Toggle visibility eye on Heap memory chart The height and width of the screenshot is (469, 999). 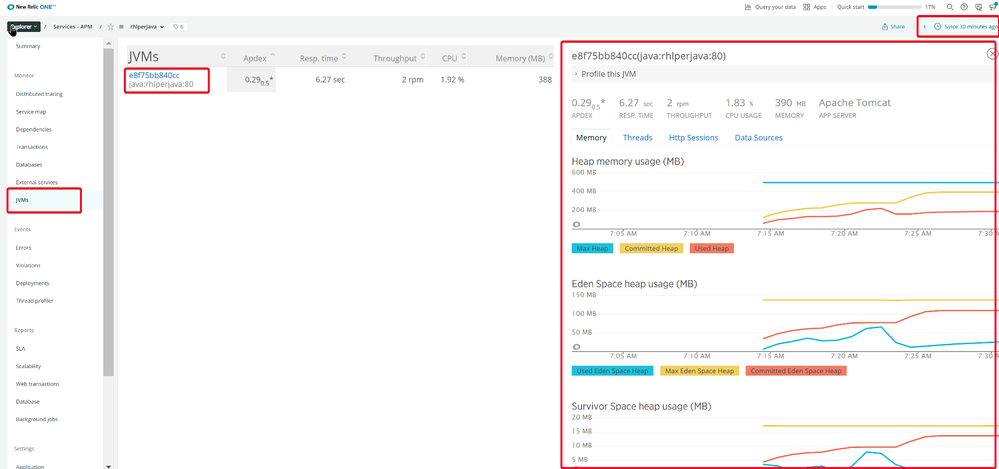click(576, 224)
